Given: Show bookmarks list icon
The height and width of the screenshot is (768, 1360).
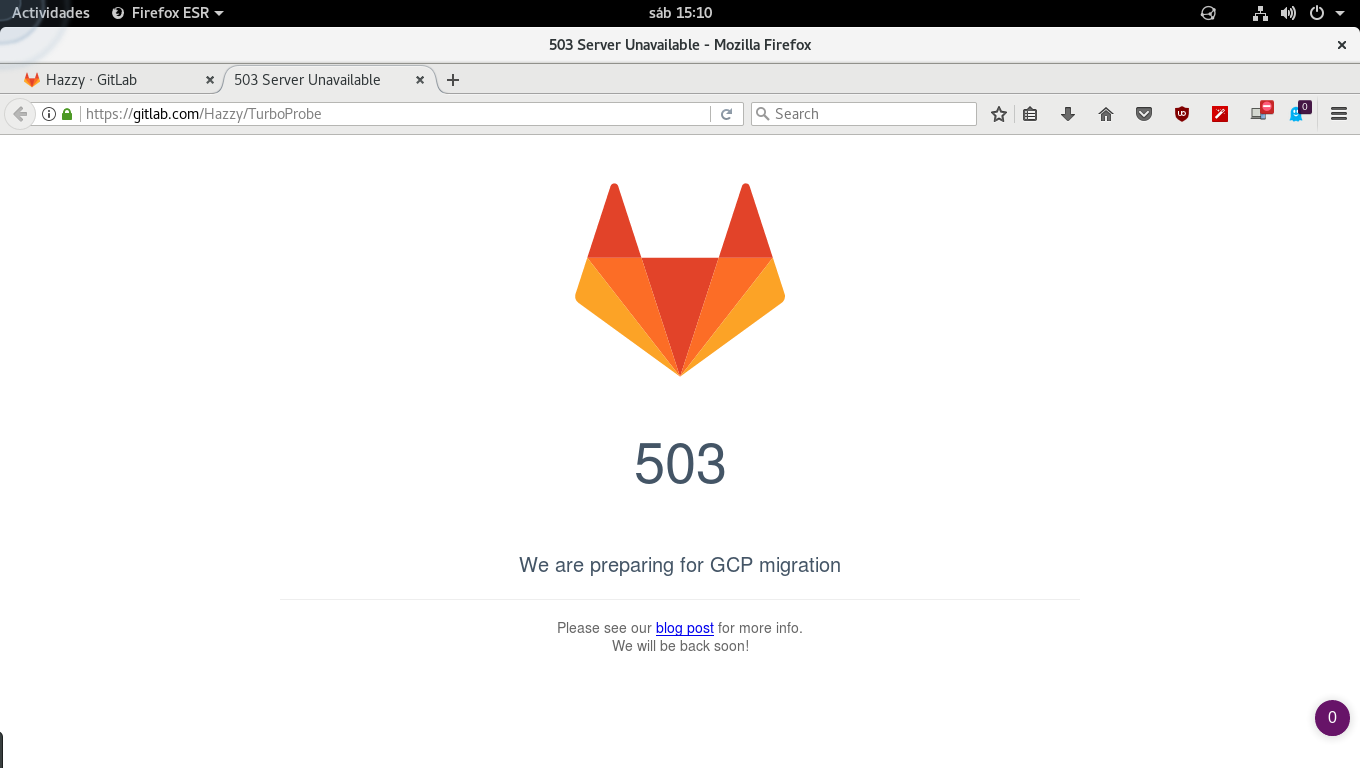Looking at the screenshot, I should point(1030,114).
